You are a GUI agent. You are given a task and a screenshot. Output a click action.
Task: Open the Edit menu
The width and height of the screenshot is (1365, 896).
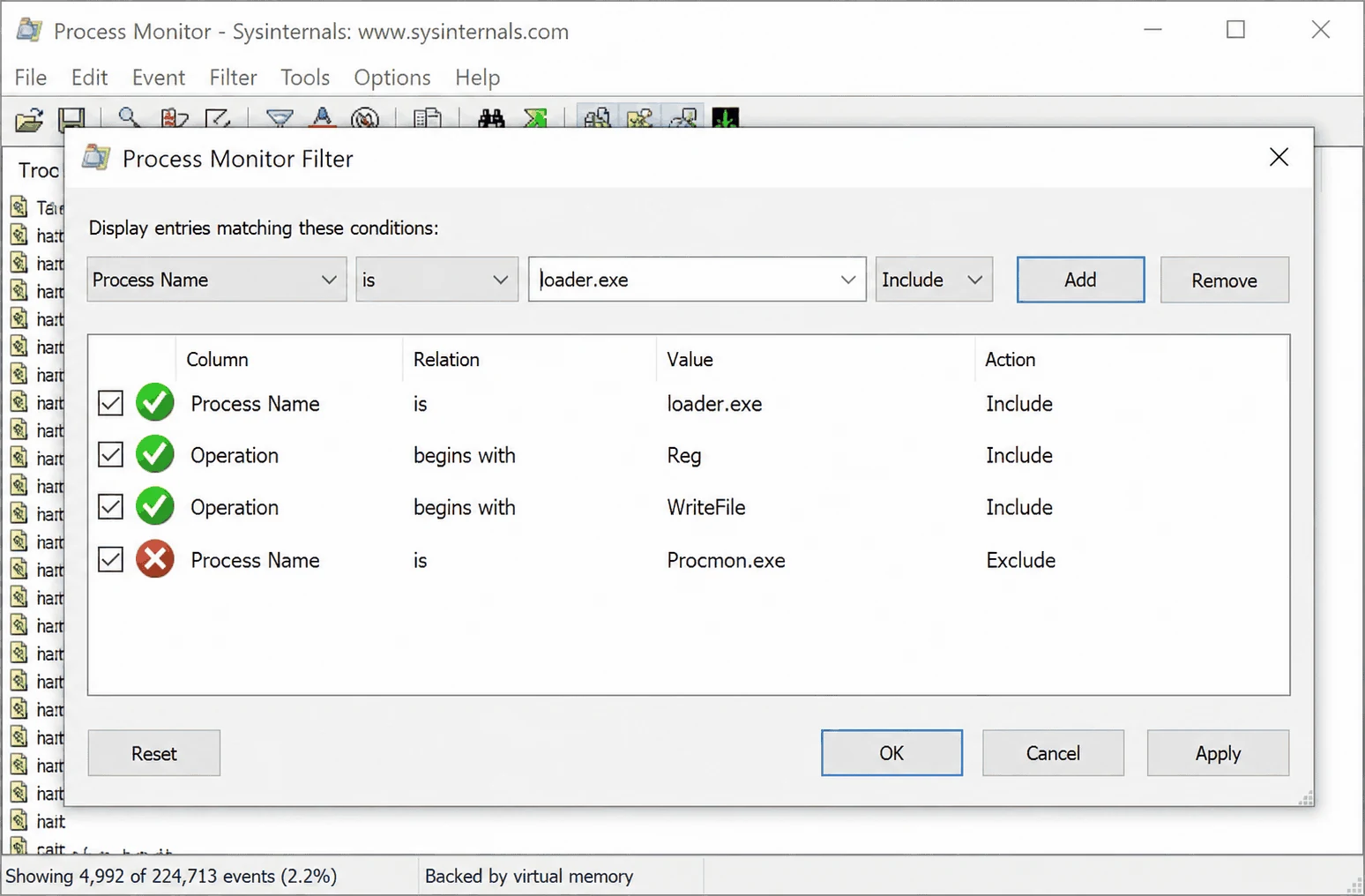point(90,78)
